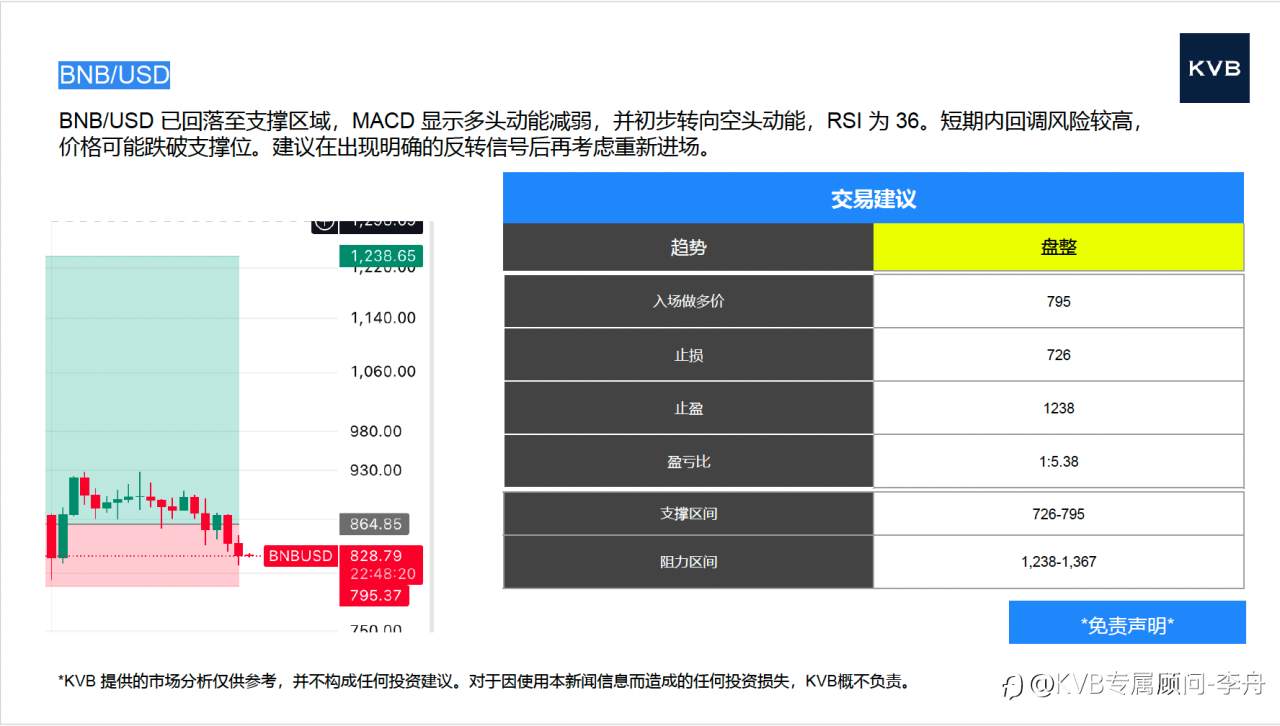
Task: Click the red 795.37 price label
Action: coord(374,594)
